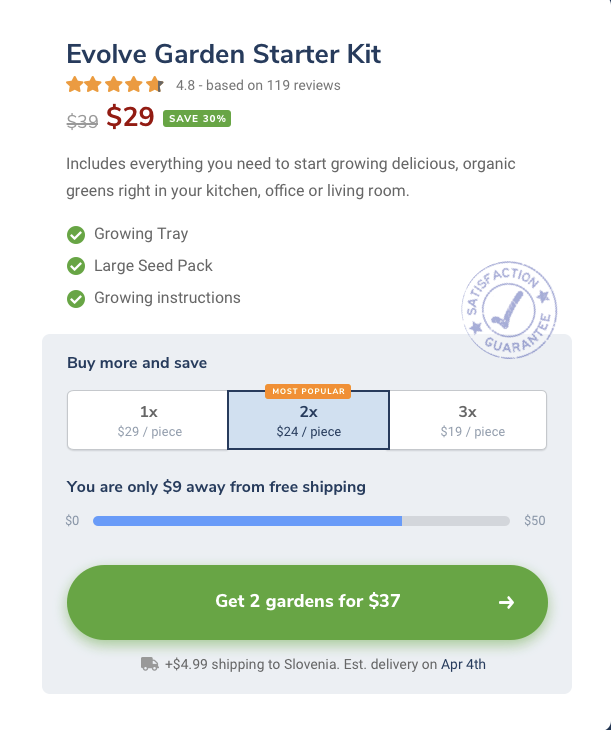This screenshot has height=730, width=611.
Task: Click the checkmark next to Large Seed Pack
Action: click(76, 266)
